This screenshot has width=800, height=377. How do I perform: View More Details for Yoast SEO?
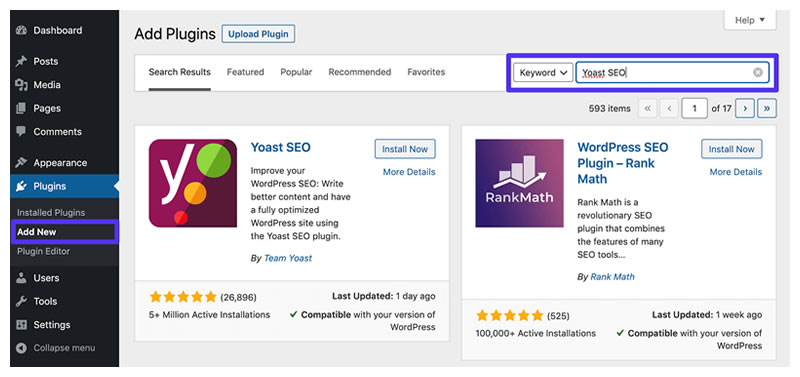point(409,172)
